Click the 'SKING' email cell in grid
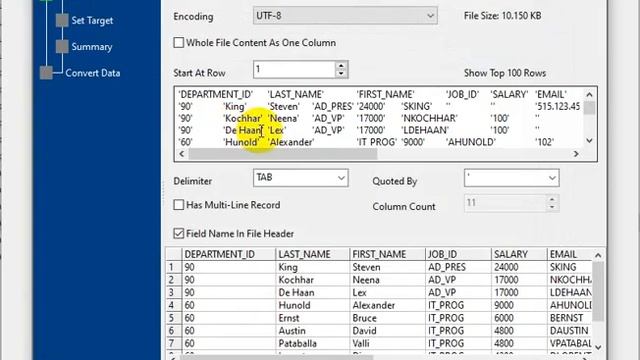The height and width of the screenshot is (360, 640). (569, 267)
